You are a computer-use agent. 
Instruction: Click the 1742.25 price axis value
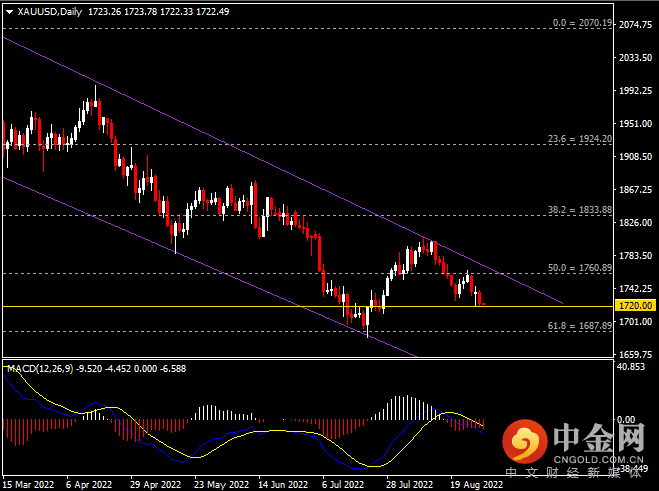pyautogui.click(x=635, y=289)
